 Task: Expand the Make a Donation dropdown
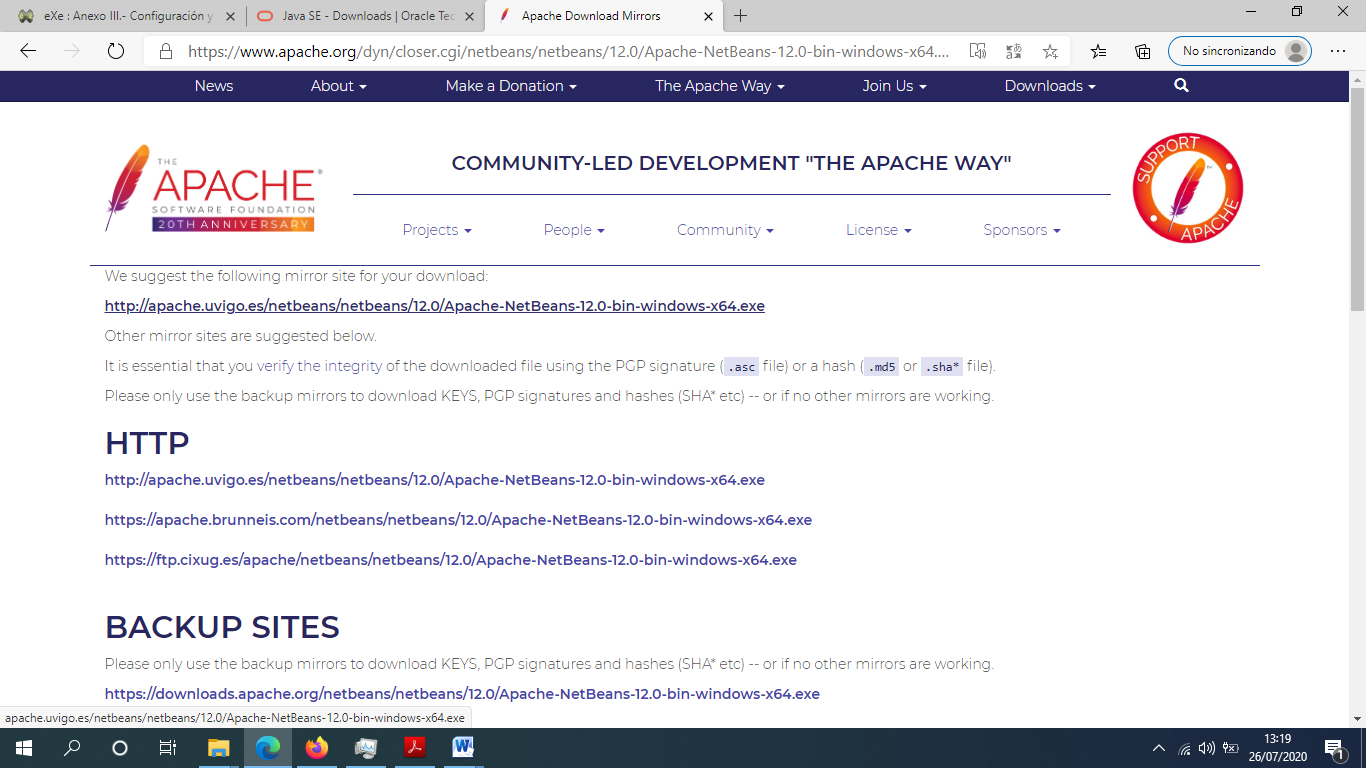click(511, 86)
